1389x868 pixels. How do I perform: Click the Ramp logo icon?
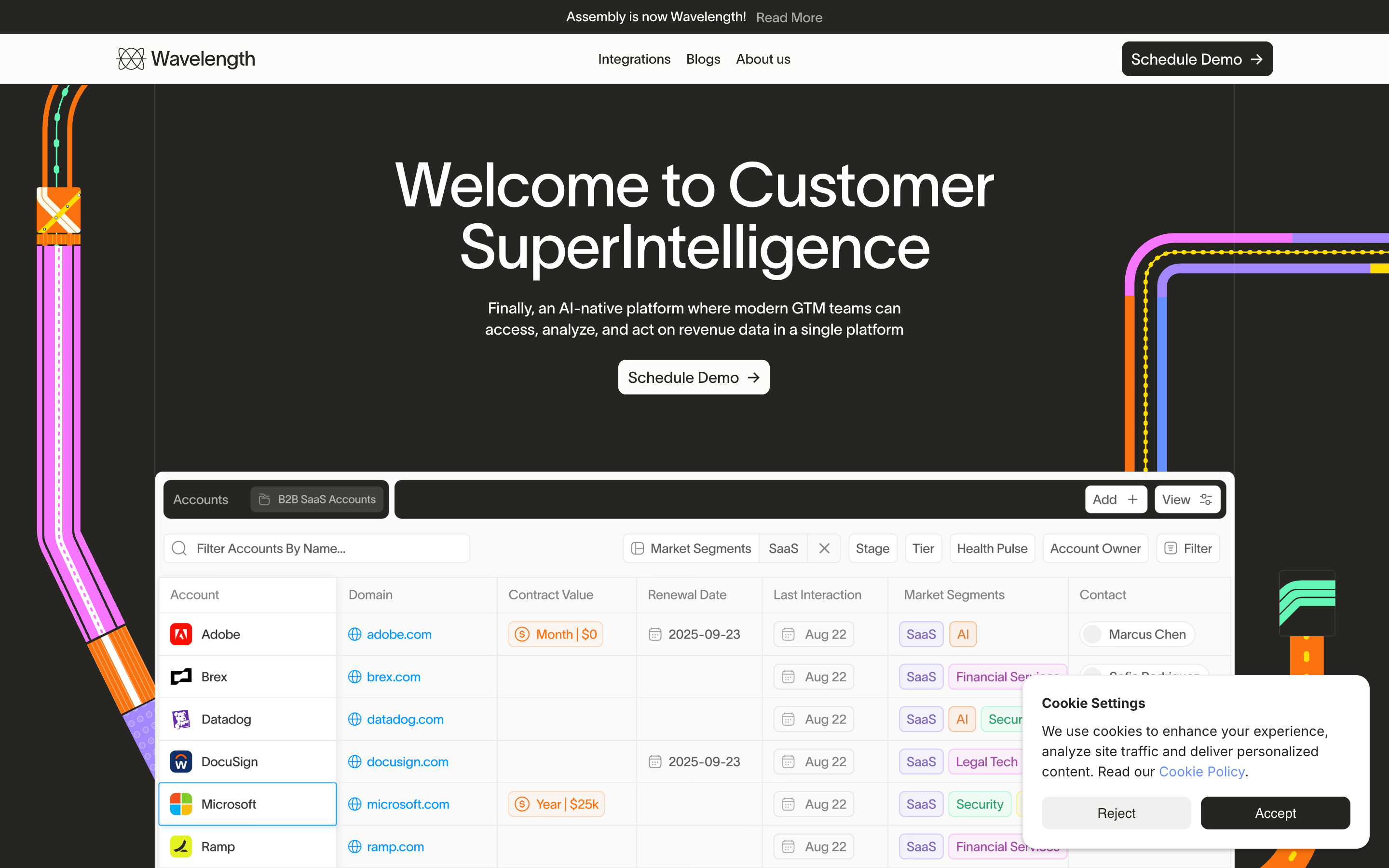181,847
